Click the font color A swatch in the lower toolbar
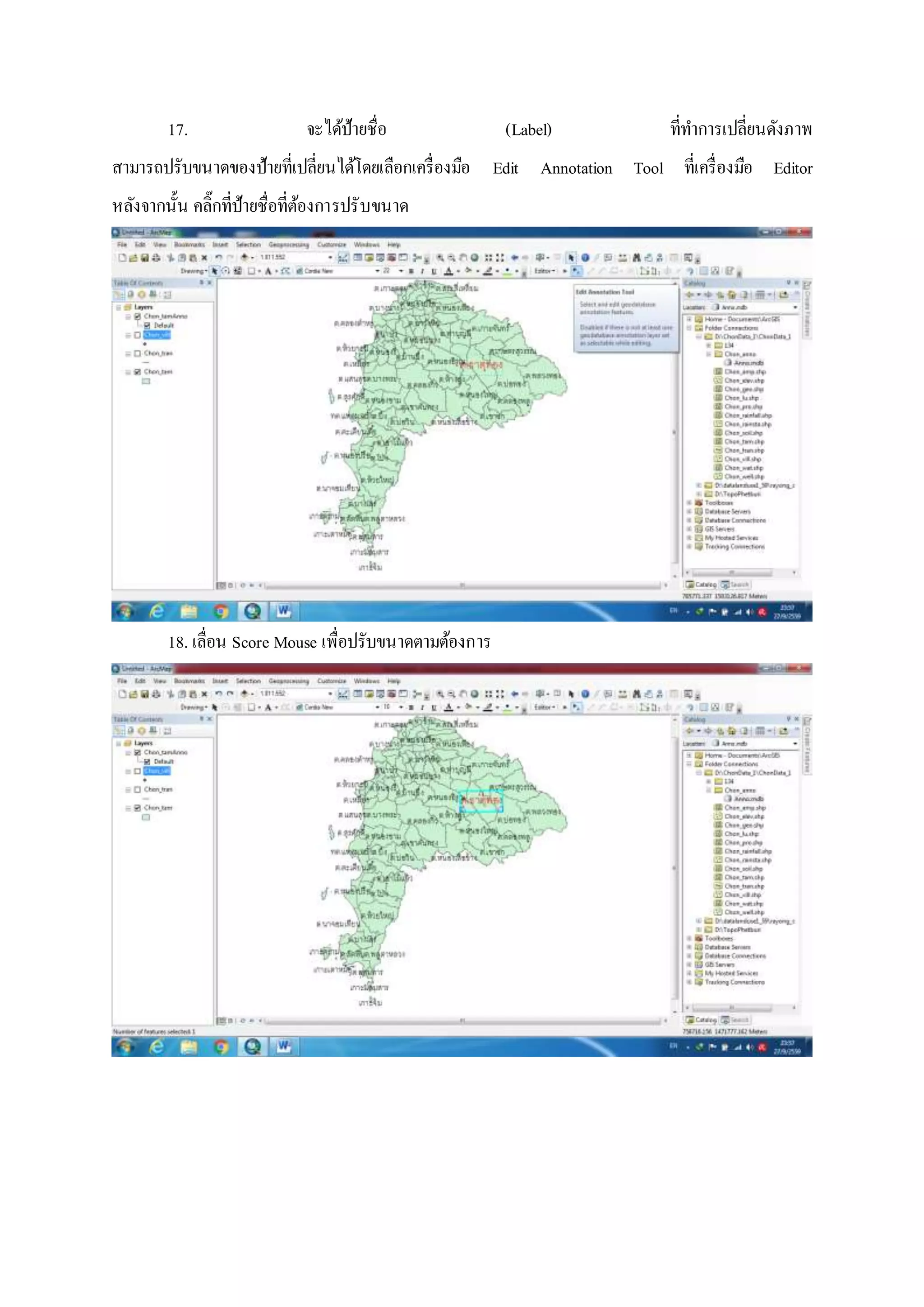 (448, 708)
